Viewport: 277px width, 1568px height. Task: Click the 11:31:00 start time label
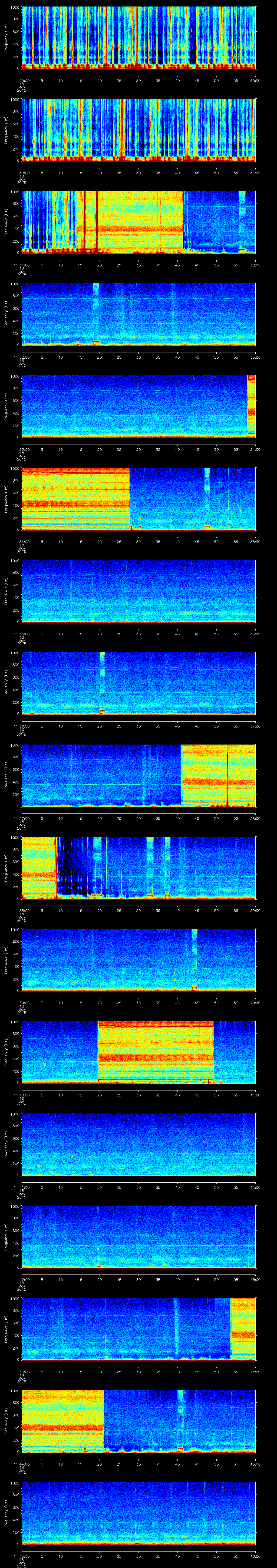(x=22, y=265)
